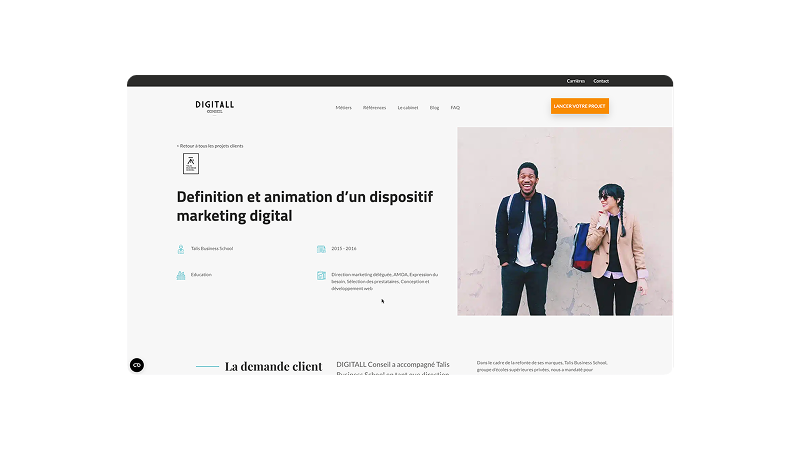Viewport: 800px width, 450px height.
Task: Click the Talis Business School label text
Action: [x=212, y=249]
